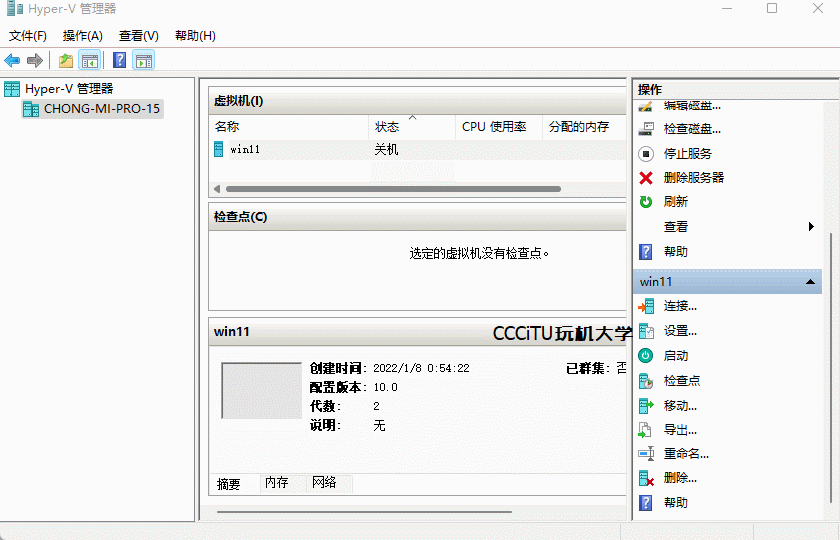This screenshot has height=540, width=840.
Task: Open VM Settings (设置) in actions pane
Action: [680, 331]
